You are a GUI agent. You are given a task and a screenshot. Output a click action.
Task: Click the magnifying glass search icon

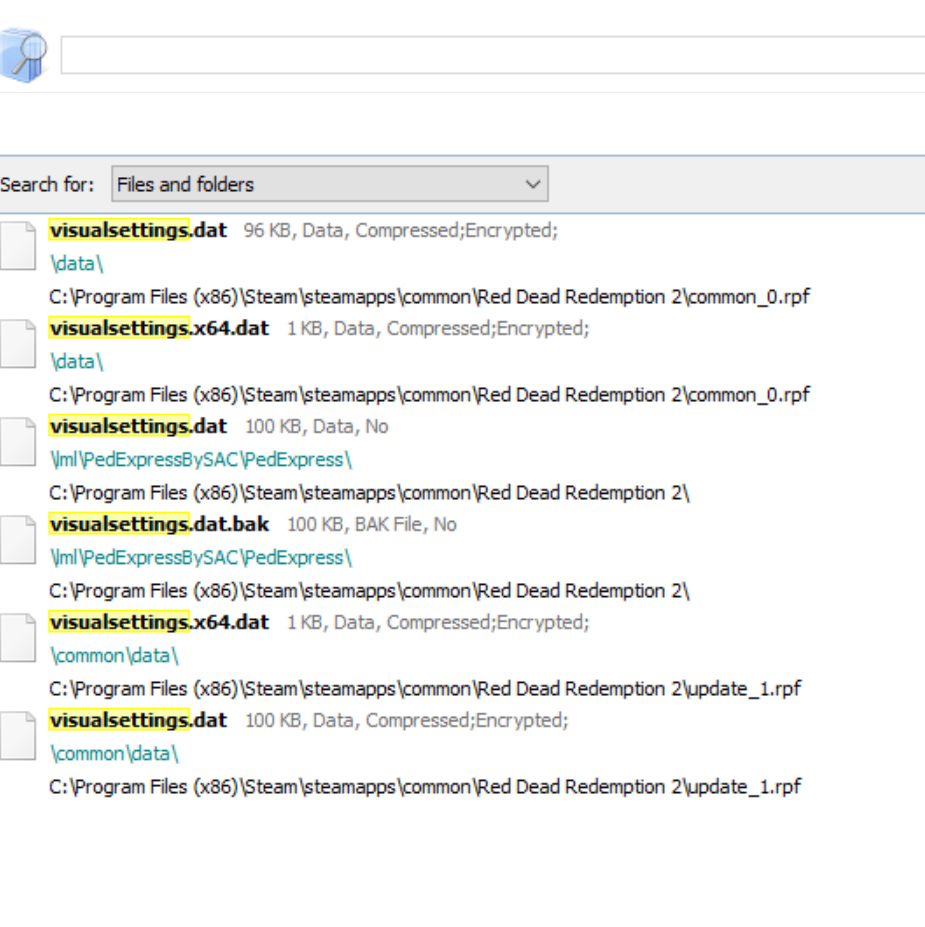pyautogui.click(x=23, y=54)
